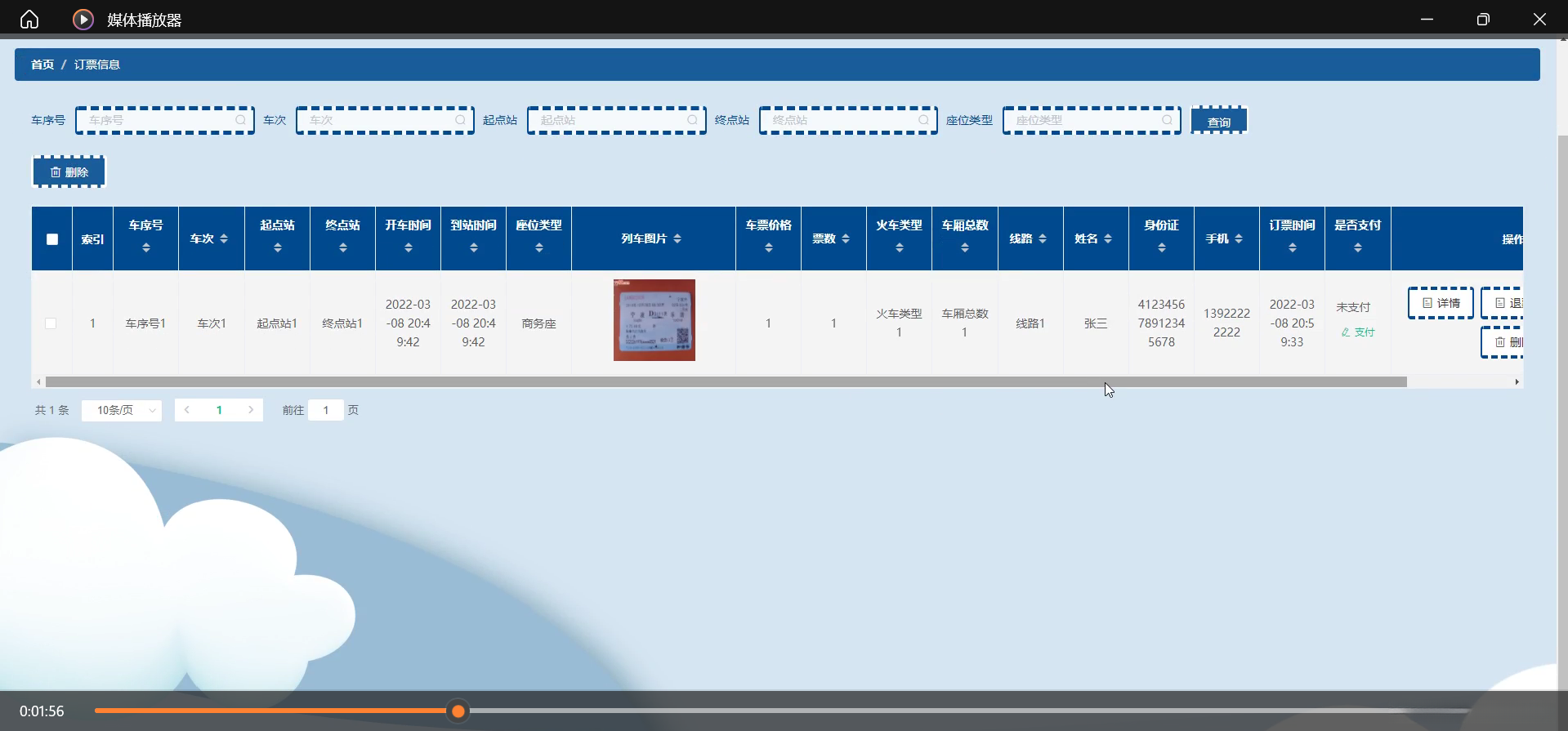Click the left arrow of horizontal scrollbar

38,381
